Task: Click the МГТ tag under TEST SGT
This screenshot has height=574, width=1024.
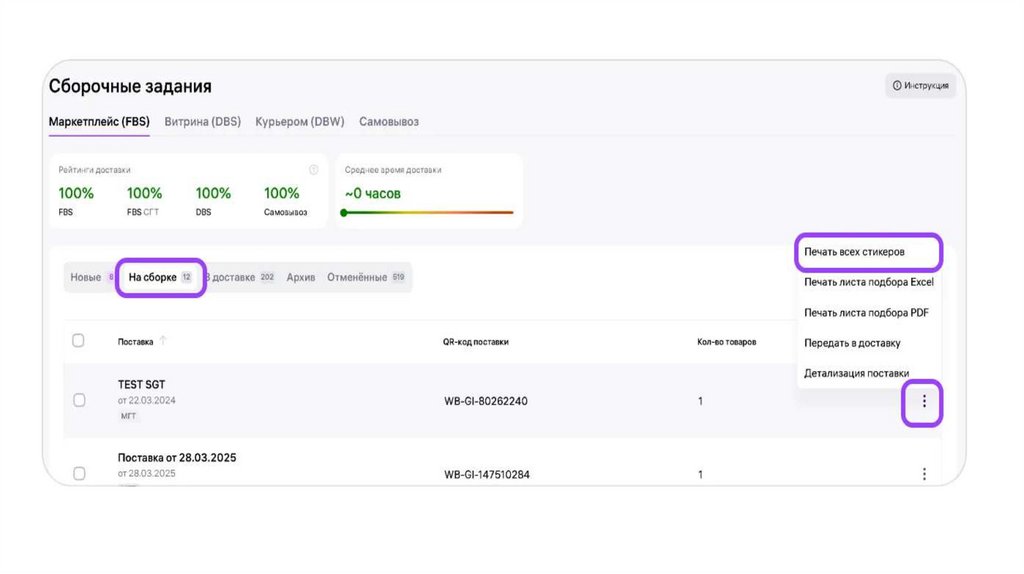Action: tap(129, 416)
